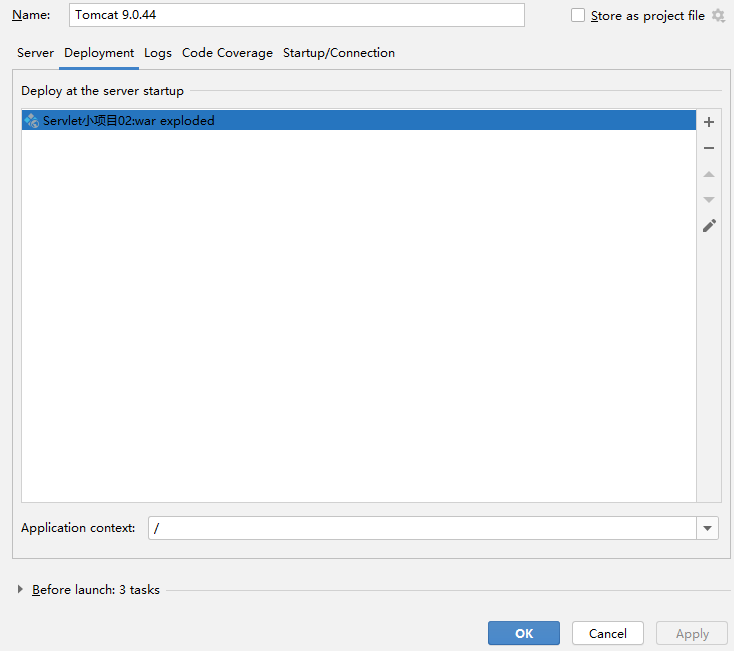Click into the Name field showing Tomcat 9.0.44
734x651 pixels.
297,15
